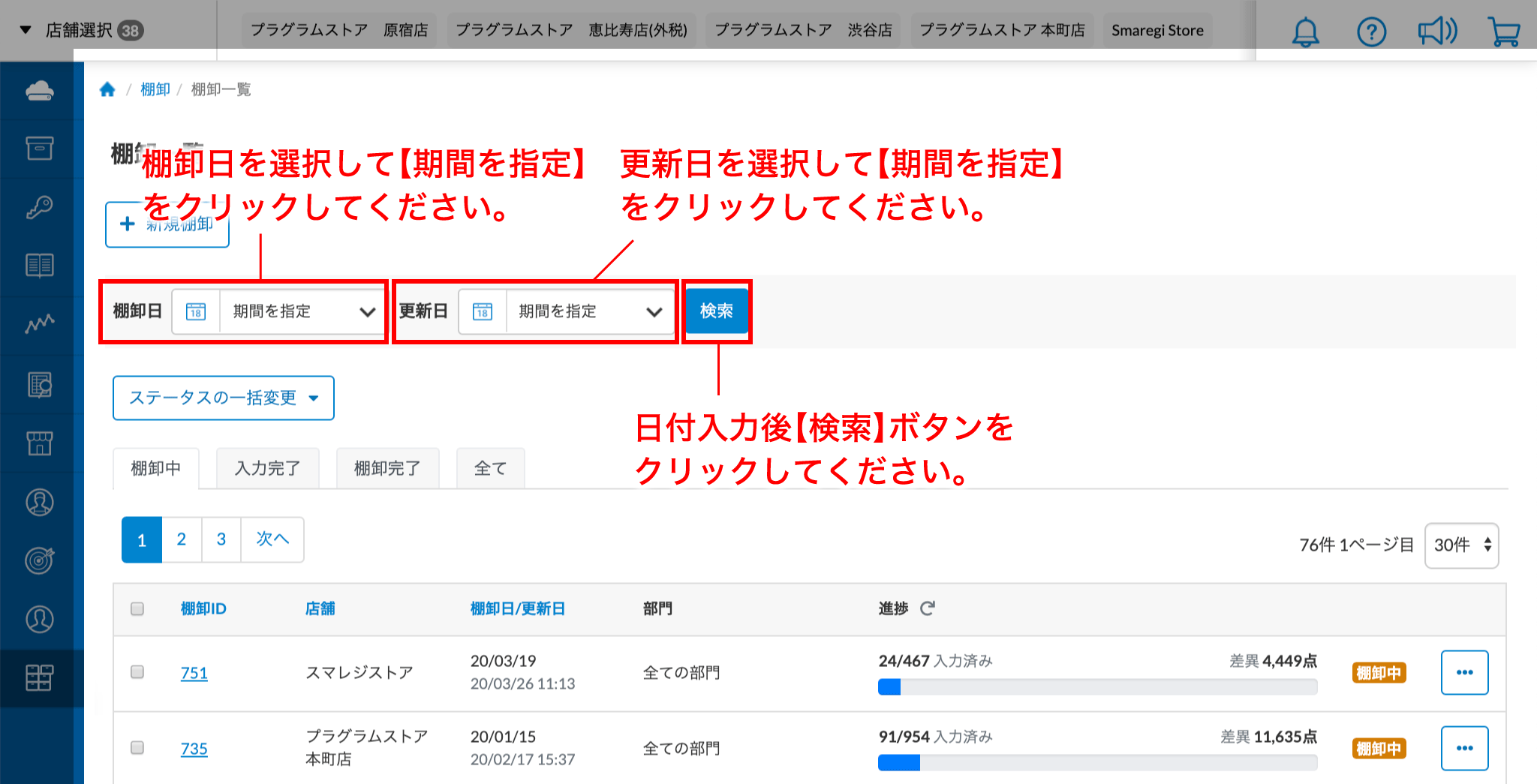Open the help question mark icon
This screenshot has width=1537, height=784.
tap(1371, 32)
